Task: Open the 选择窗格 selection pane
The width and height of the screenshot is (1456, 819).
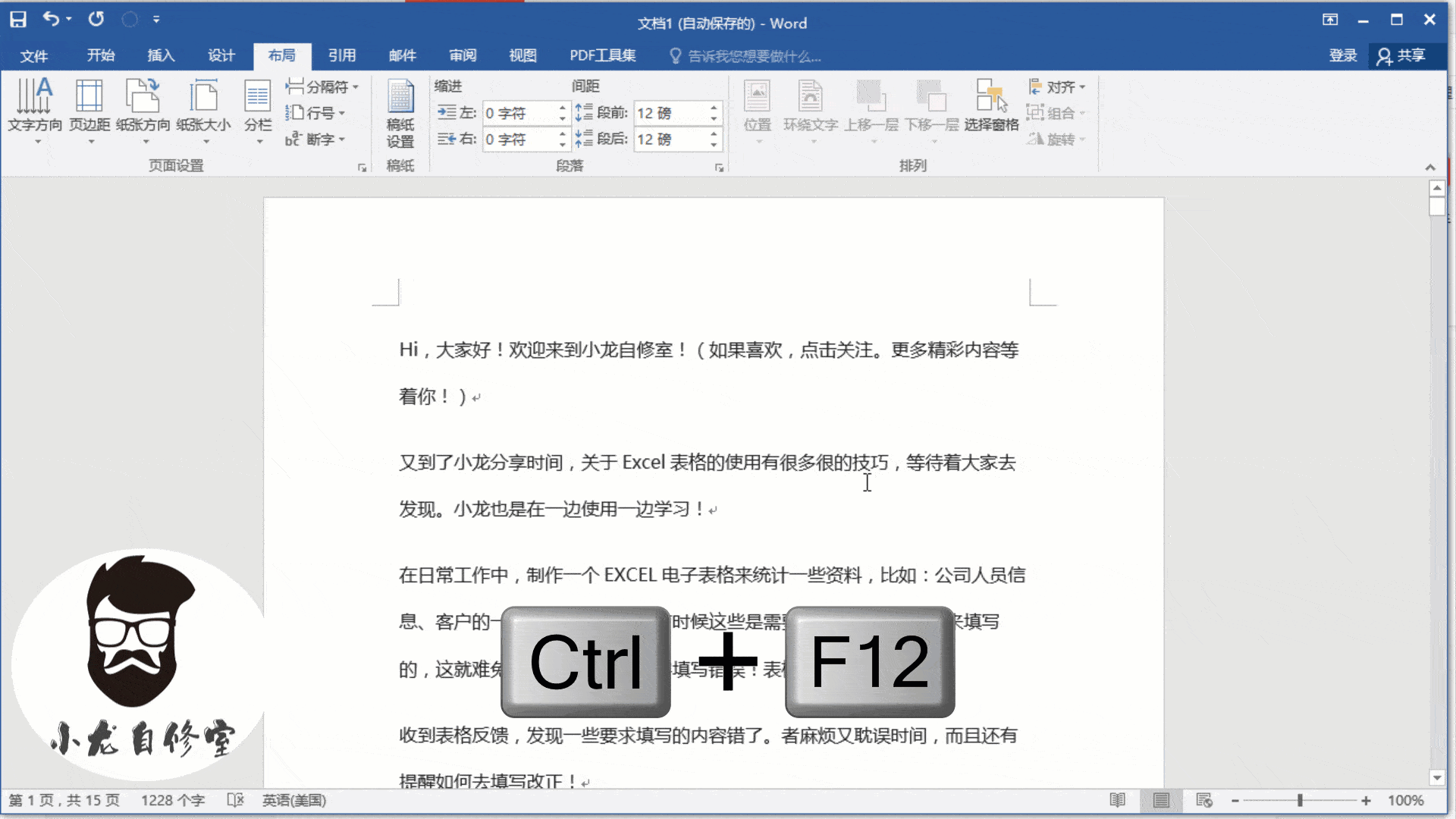Action: pos(992,106)
